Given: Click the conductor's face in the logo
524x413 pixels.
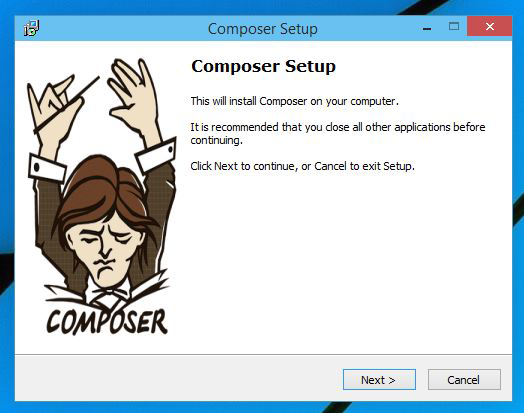Looking at the screenshot, I should tap(104, 254).
